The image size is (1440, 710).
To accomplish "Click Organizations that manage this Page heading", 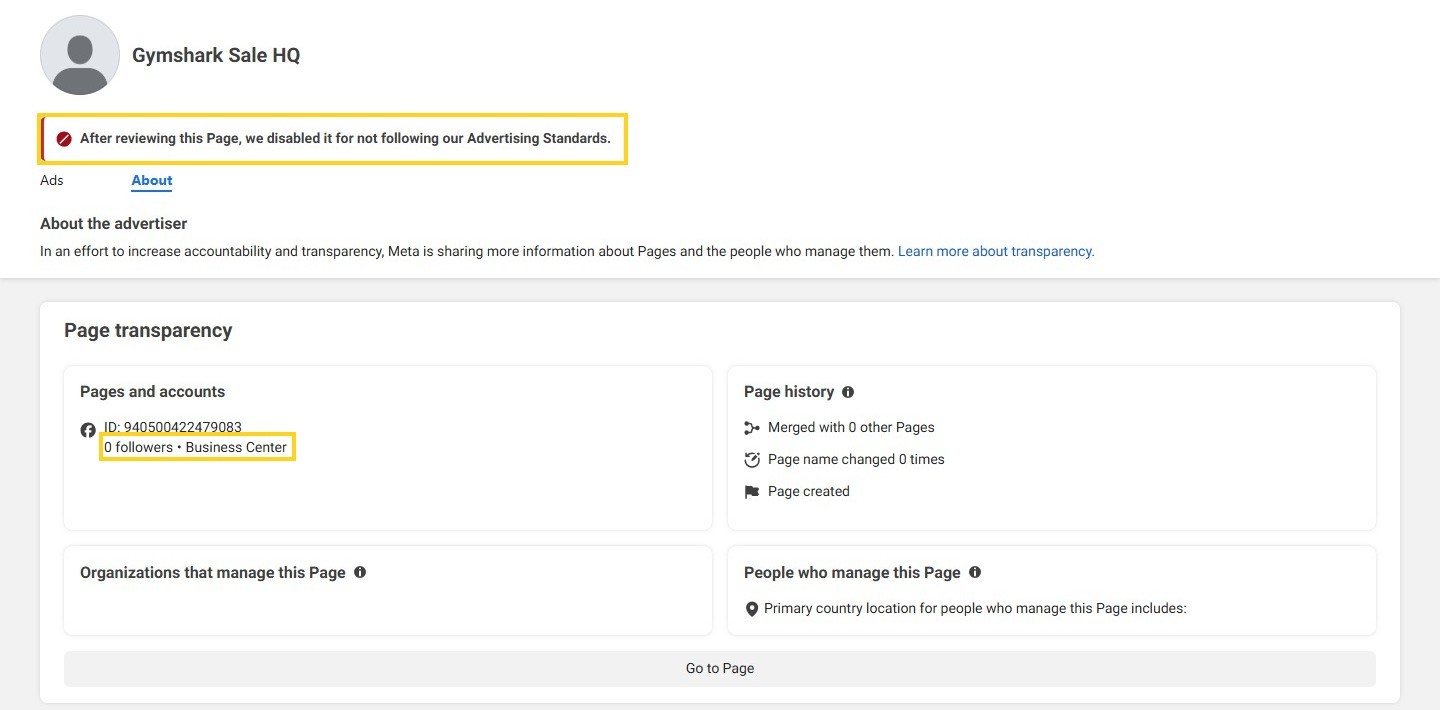I will point(213,573).
